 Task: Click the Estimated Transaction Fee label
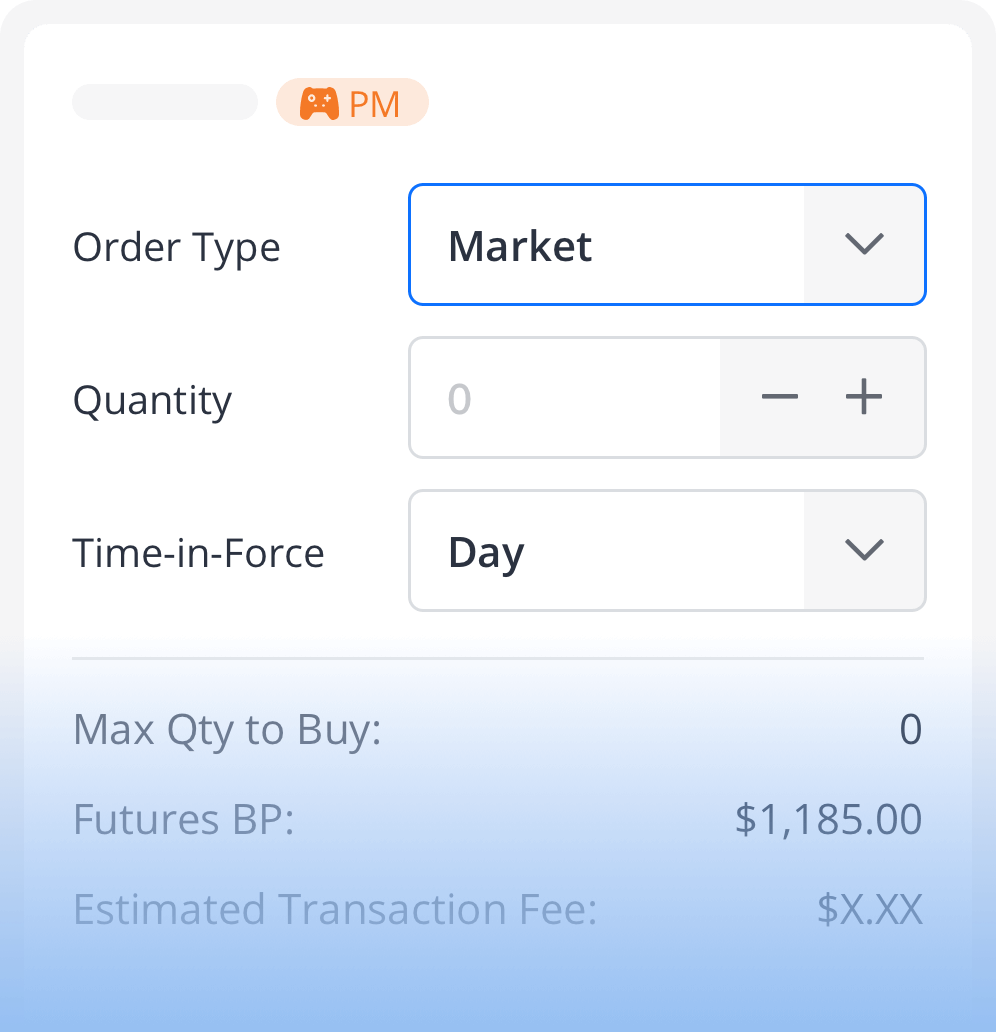[x=335, y=911]
